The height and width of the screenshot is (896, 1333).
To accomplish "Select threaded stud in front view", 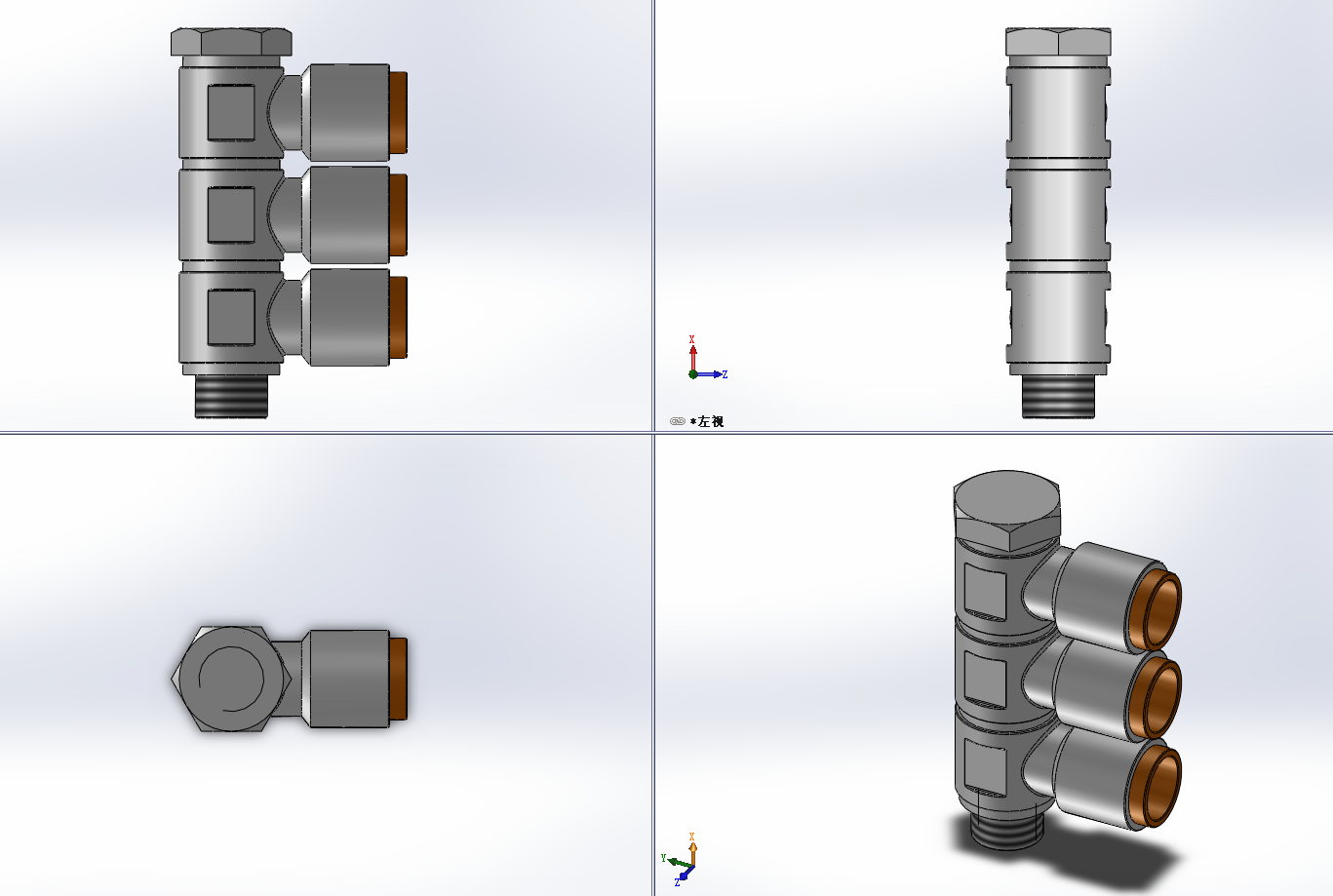I will point(231,396).
